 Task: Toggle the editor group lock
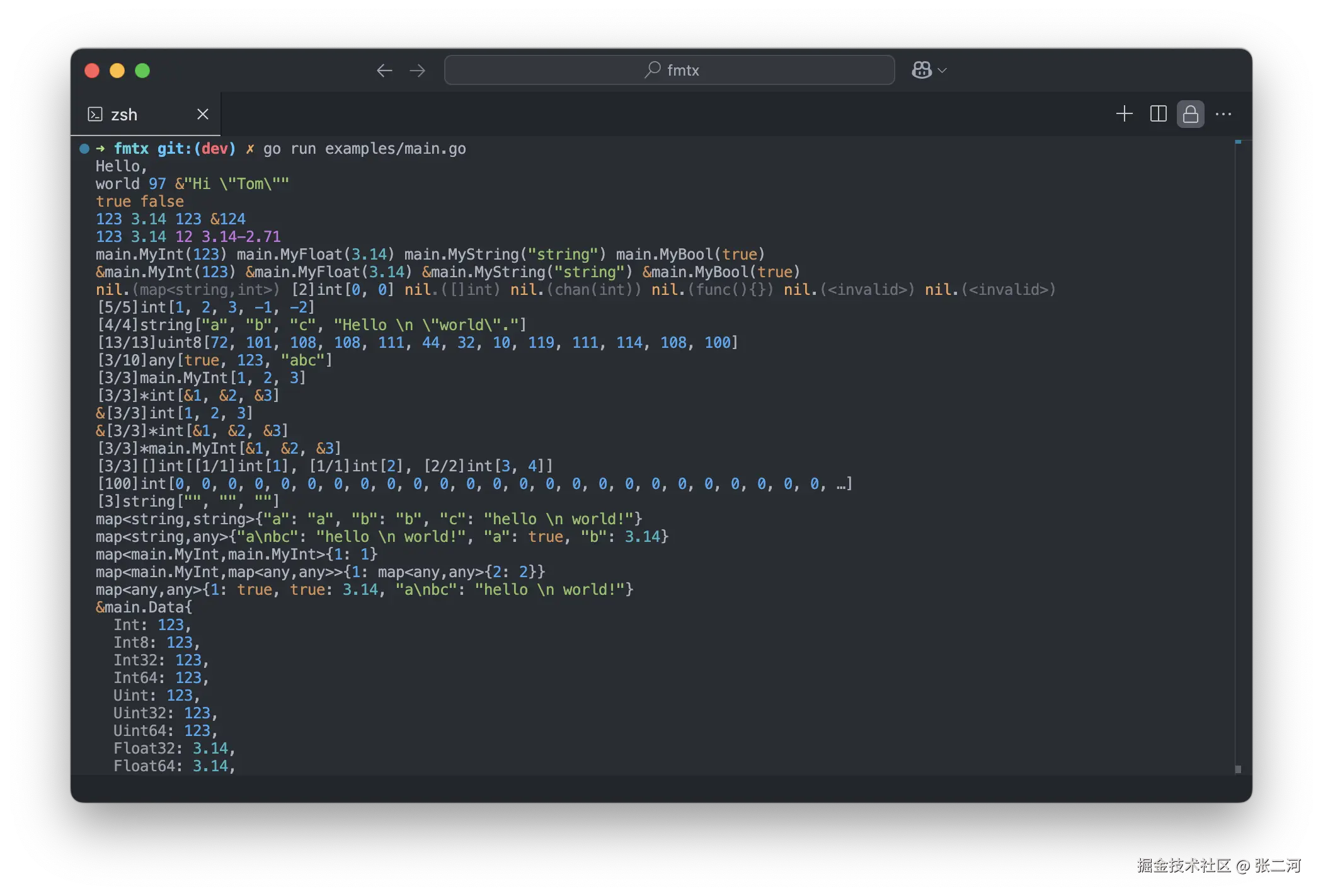pyautogui.click(x=1190, y=114)
